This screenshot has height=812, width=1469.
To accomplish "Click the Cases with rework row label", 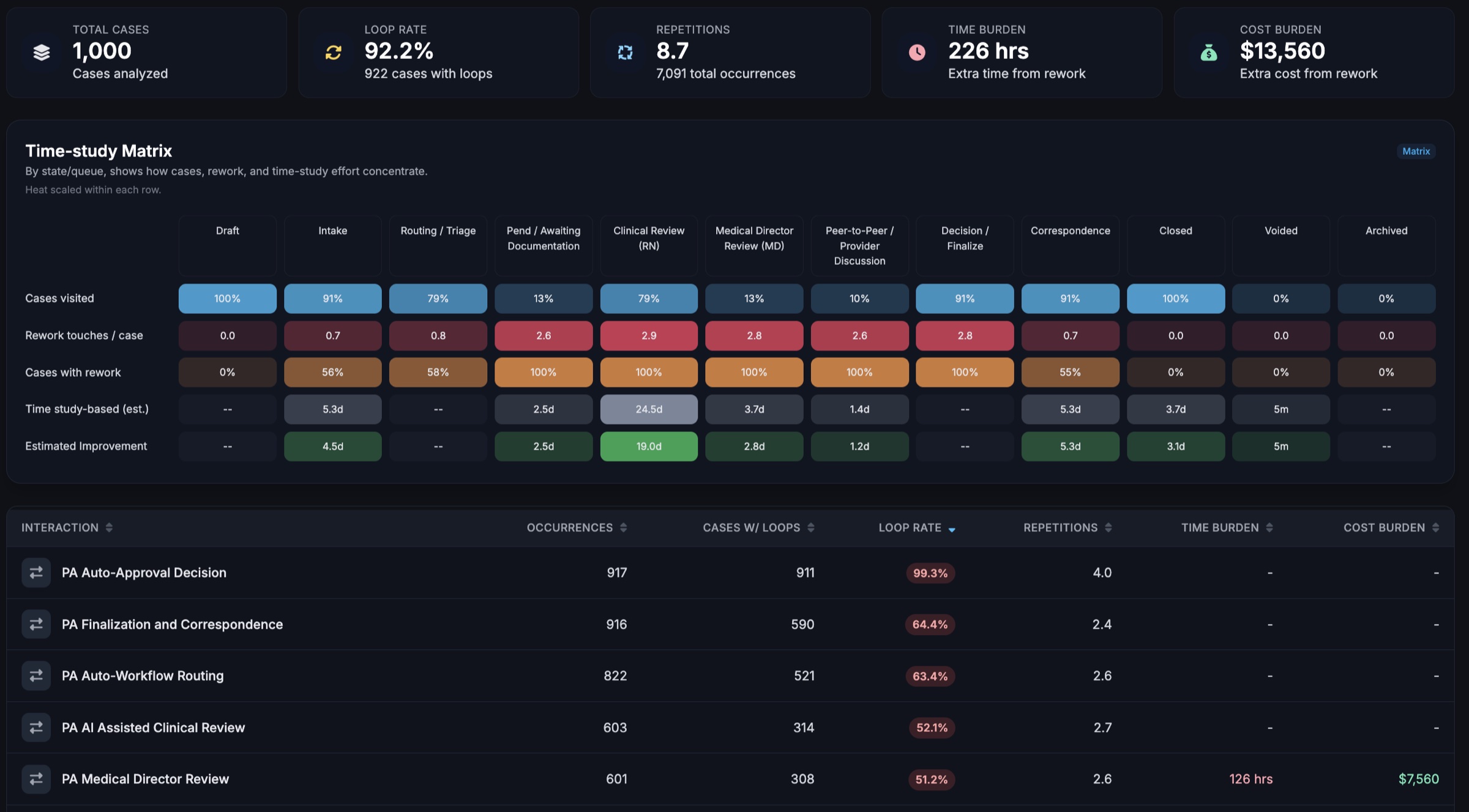I will pos(73,372).
